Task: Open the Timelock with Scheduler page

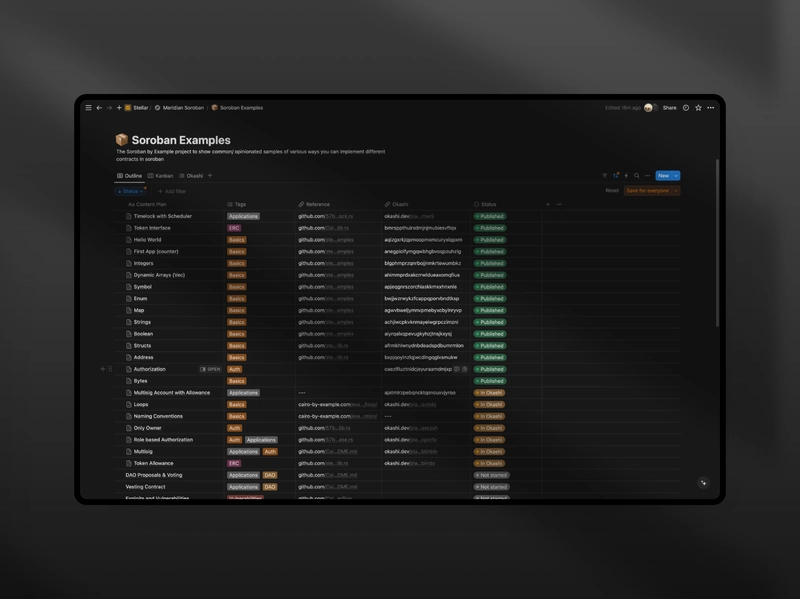Action: [163, 216]
